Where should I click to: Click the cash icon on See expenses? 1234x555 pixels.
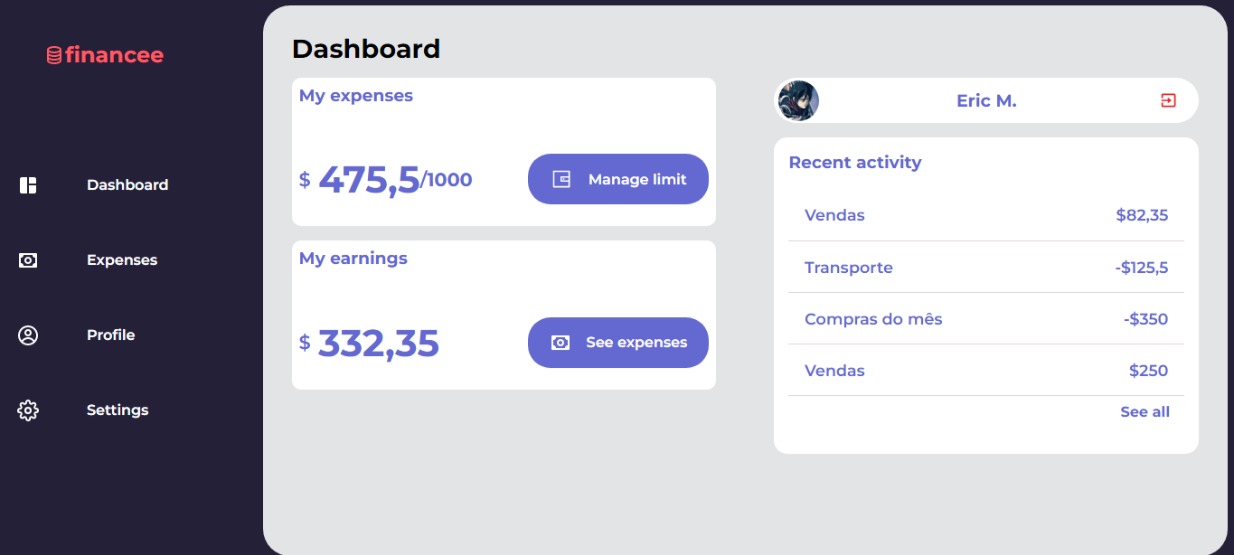pos(561,343)
